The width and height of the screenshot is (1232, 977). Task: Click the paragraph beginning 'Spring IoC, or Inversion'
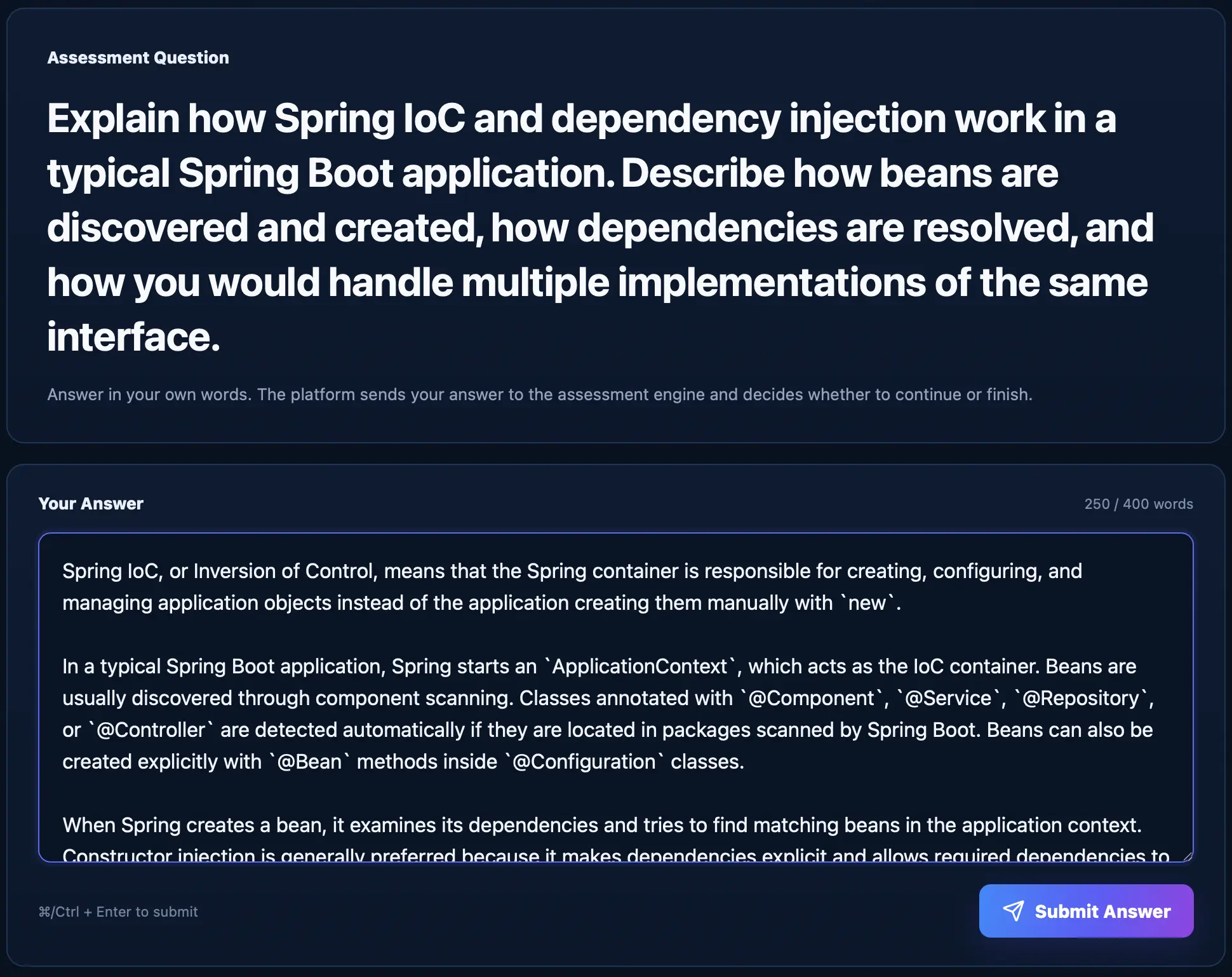572,587
